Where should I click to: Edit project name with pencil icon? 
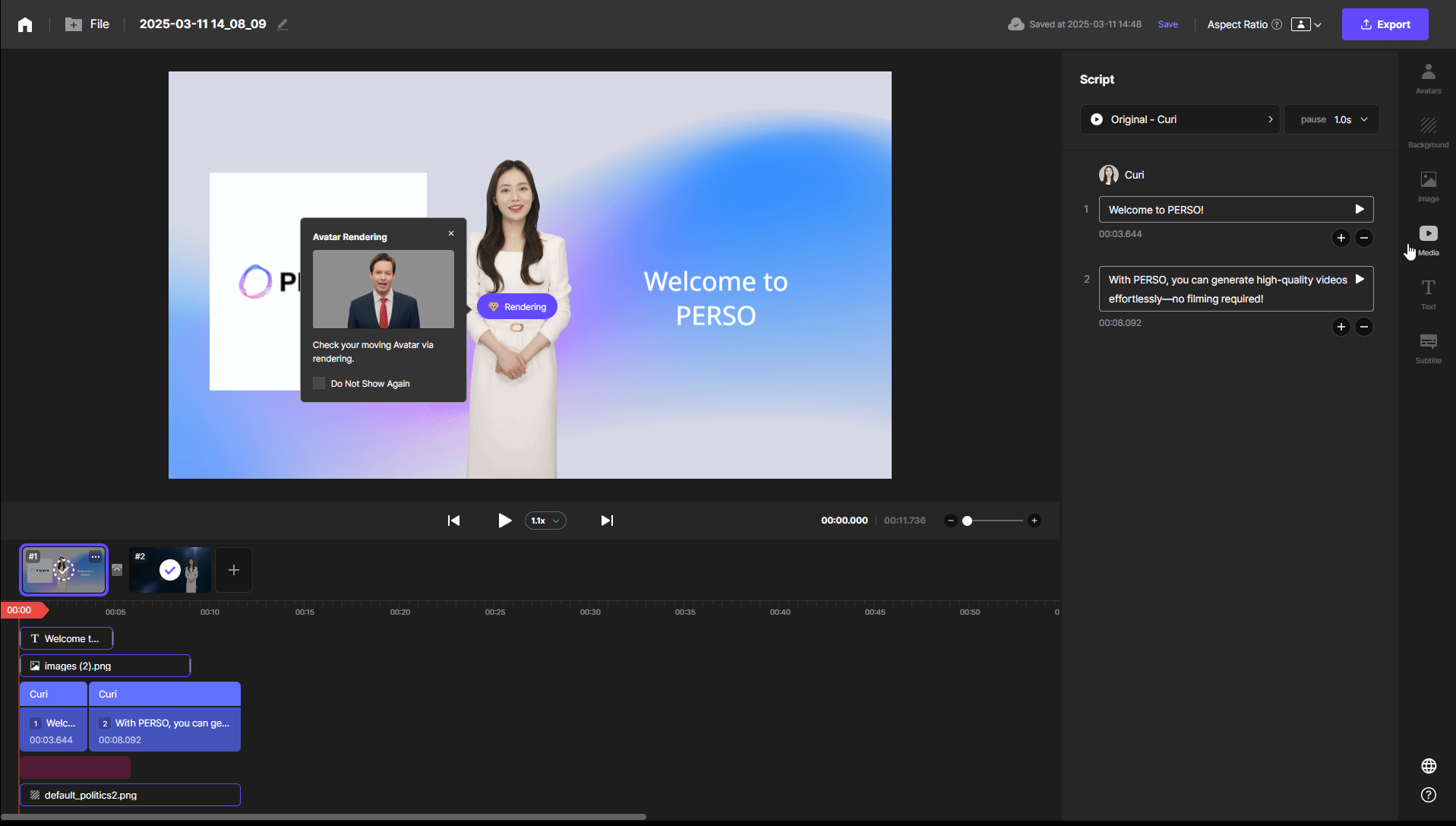pos(283,24)
